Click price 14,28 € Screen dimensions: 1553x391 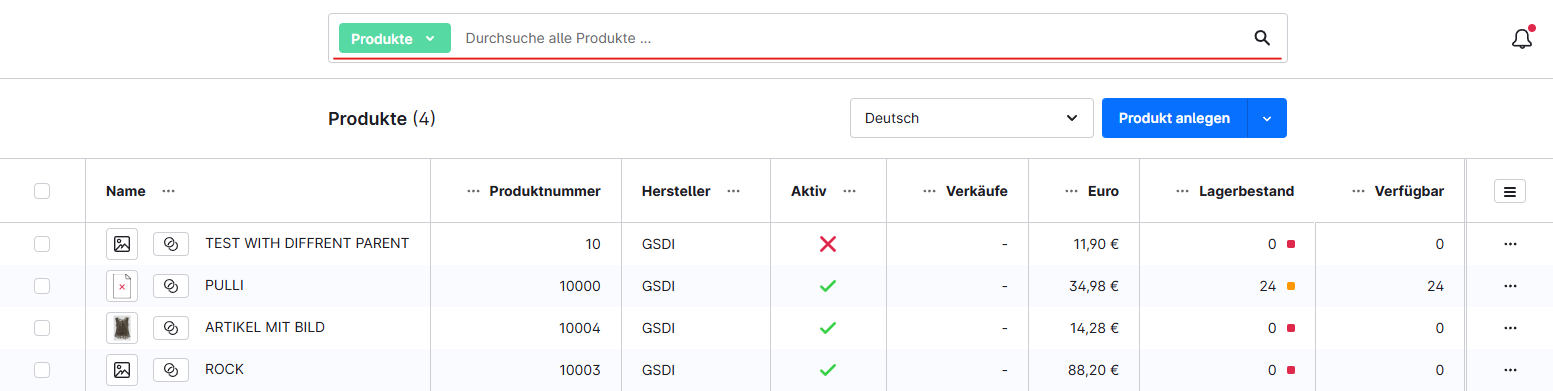tap(1094, 328)
